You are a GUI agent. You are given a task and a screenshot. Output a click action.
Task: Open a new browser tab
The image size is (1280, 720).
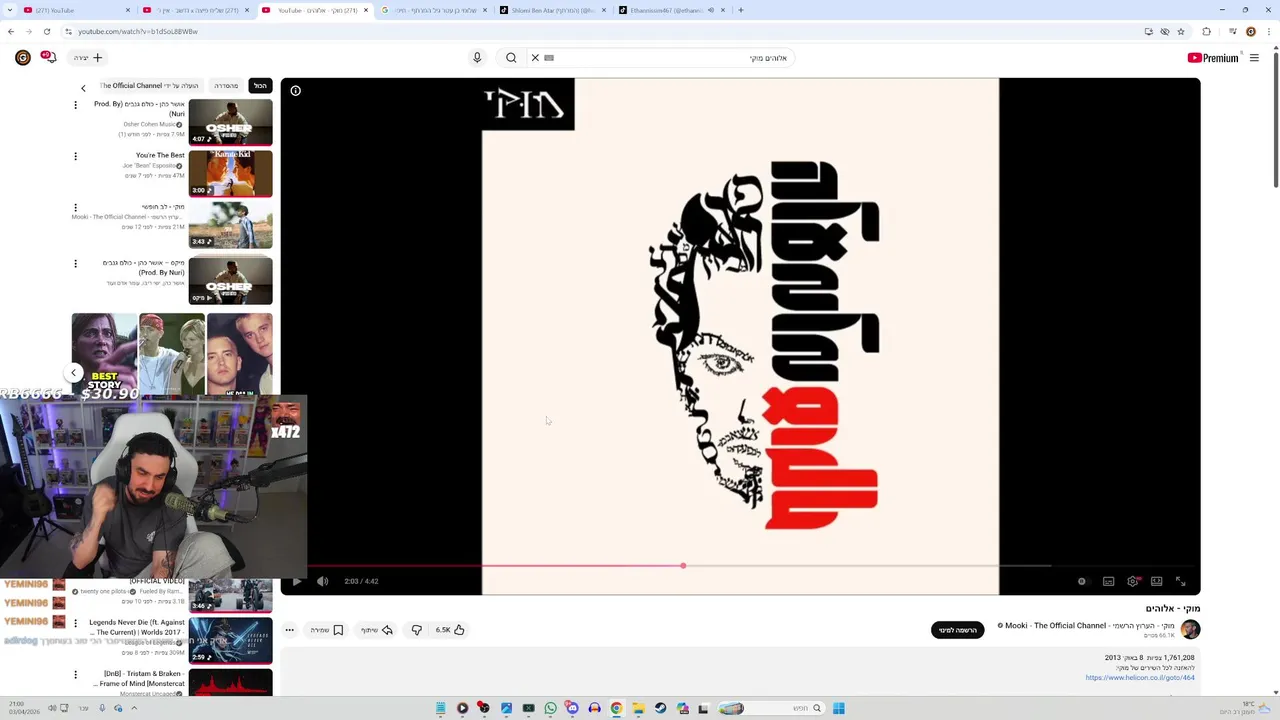point(740,10)
